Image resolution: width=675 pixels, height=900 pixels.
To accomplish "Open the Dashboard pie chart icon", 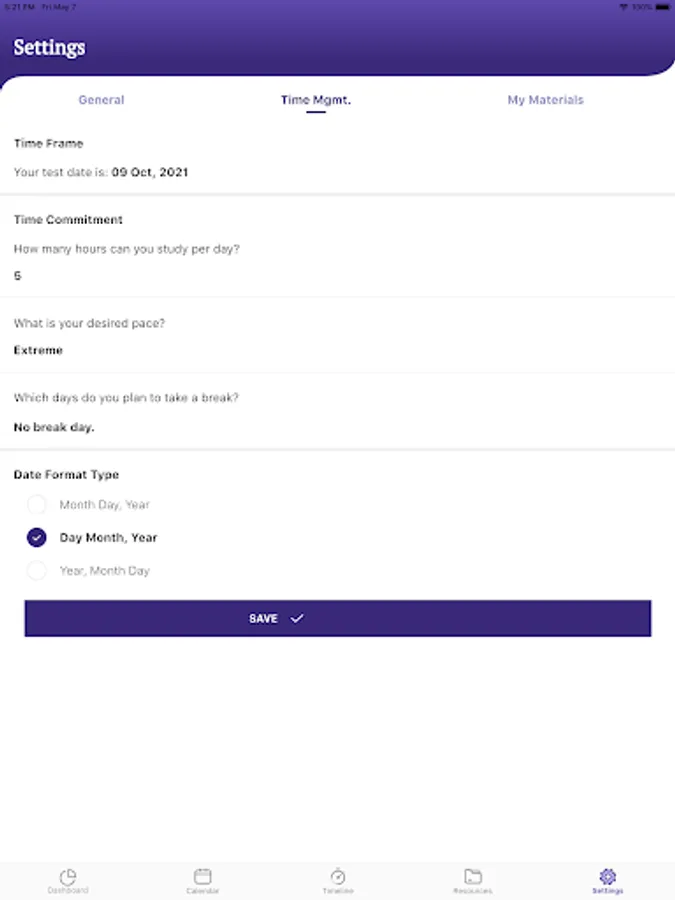I will pyautogui.click(x=67, y=876).
